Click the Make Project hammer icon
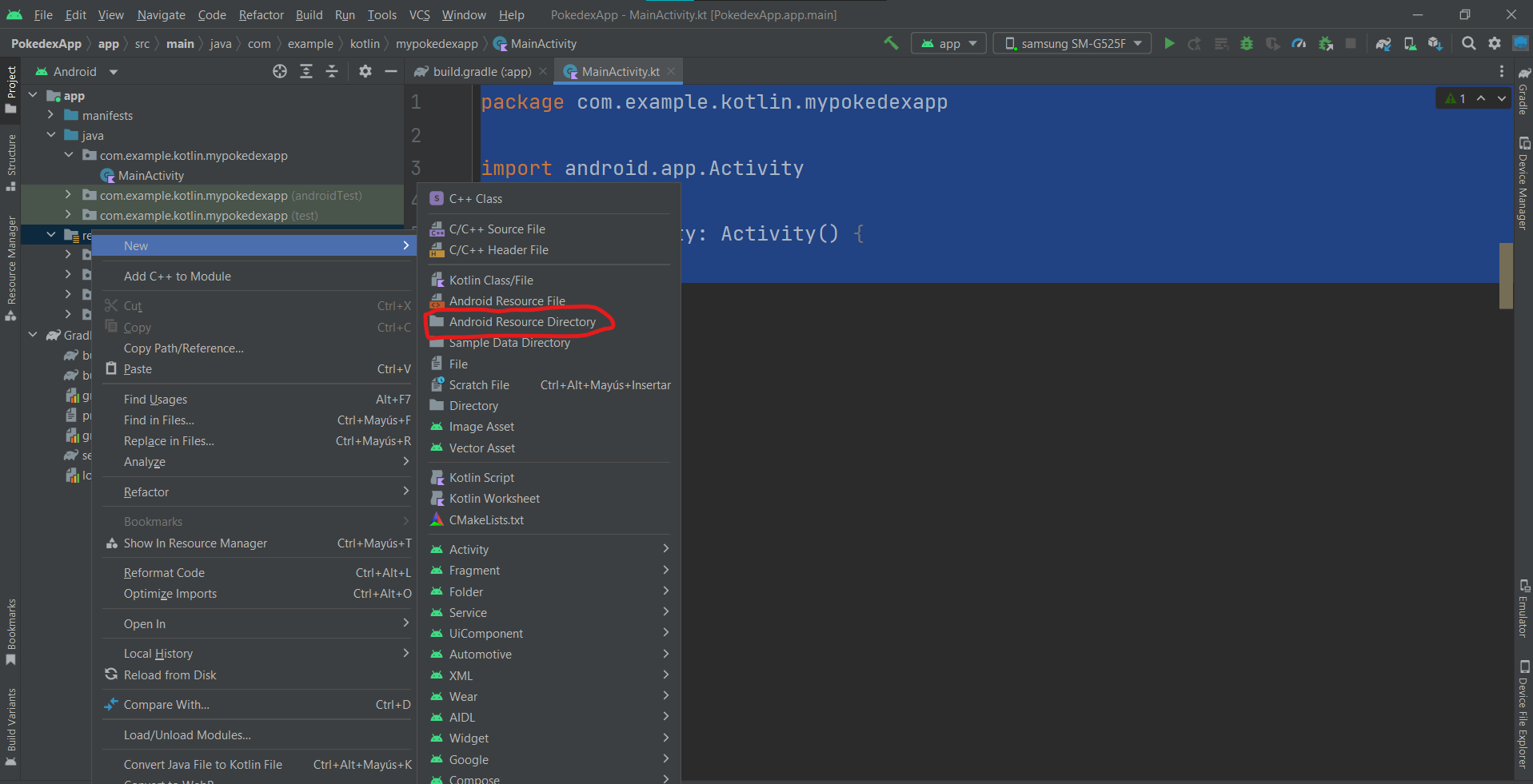Image resolution: width=1533 pixels, height=784 pixels. coord(891,43)
